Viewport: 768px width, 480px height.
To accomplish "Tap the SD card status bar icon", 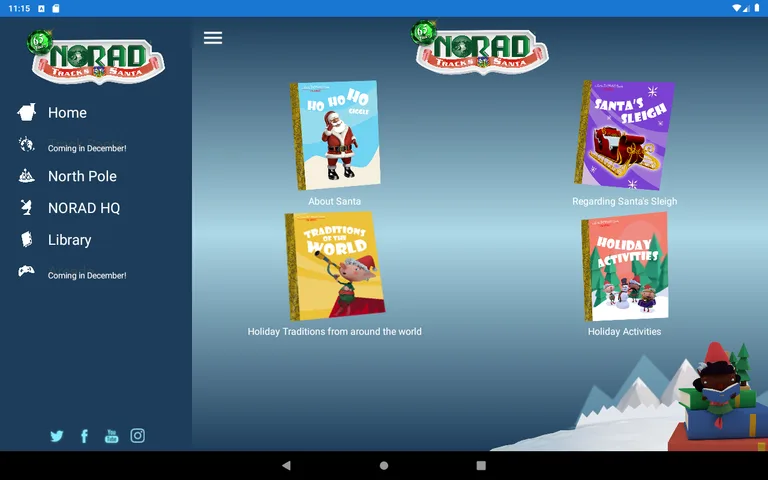I will tap(56, 8).
